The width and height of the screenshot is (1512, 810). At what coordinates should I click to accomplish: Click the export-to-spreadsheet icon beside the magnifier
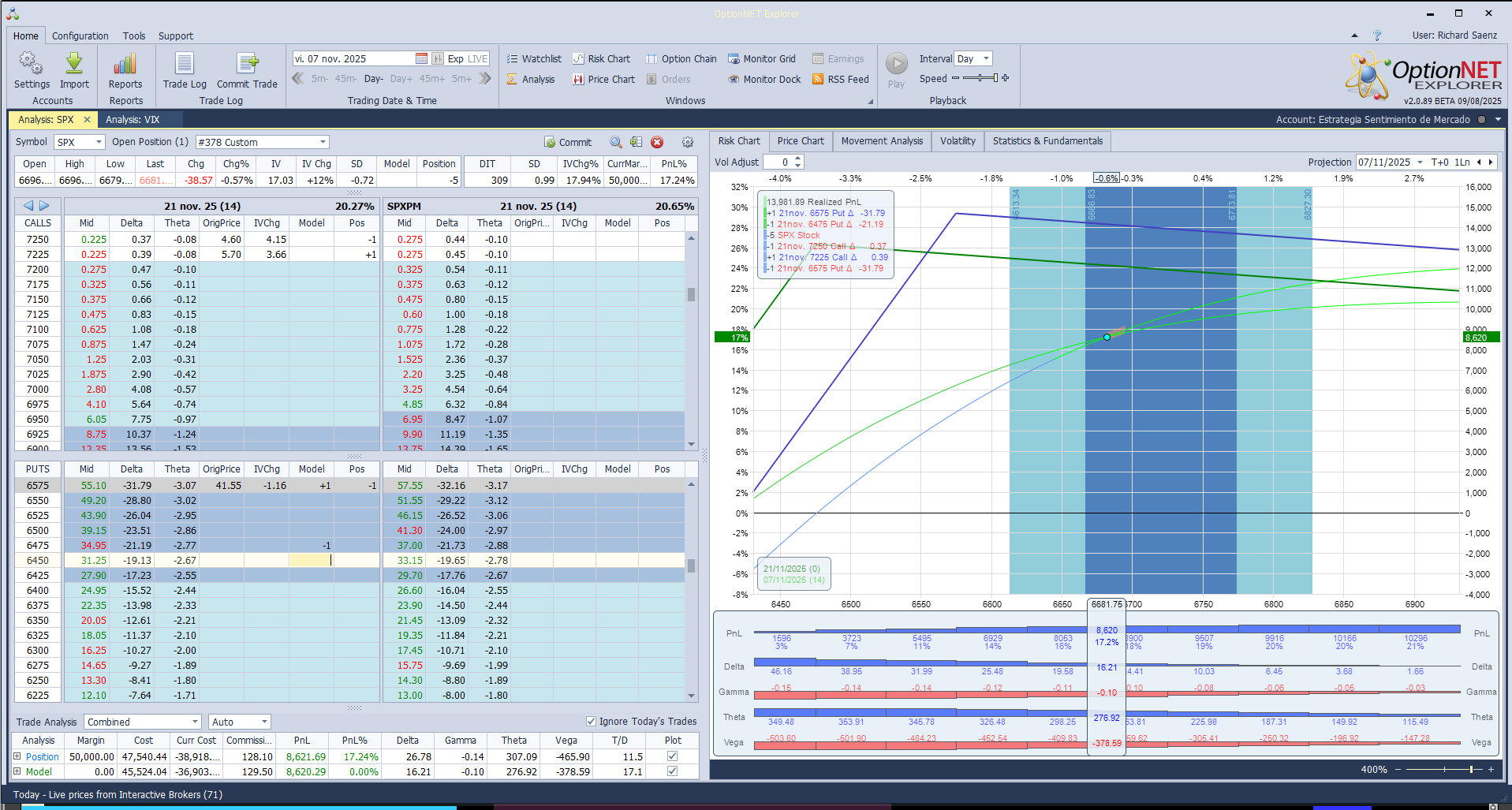coord(636,142)
